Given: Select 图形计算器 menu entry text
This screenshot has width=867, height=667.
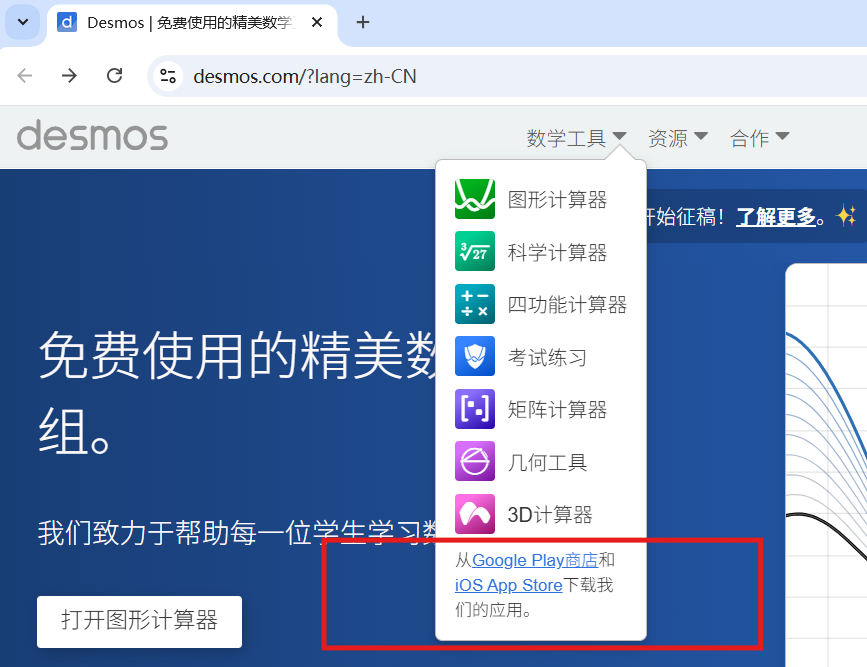Looking at the screenshot, I should 557,200.
